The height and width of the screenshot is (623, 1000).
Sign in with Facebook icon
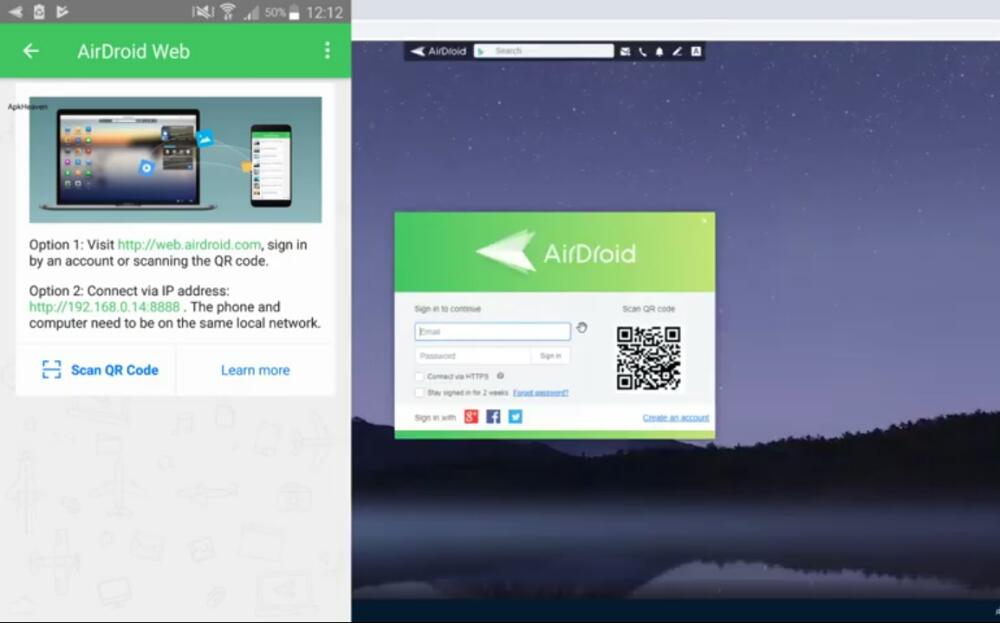coord(493,417)
